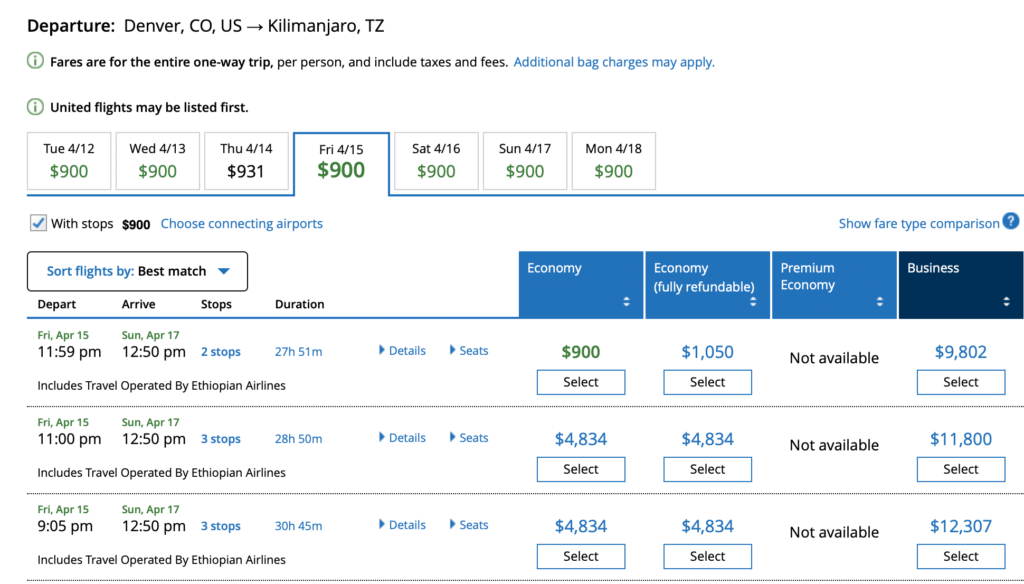Uncheck the With stops checkbox
Image resolution: width=1024 pixels, height=584 pixels.
click(38, 223)
